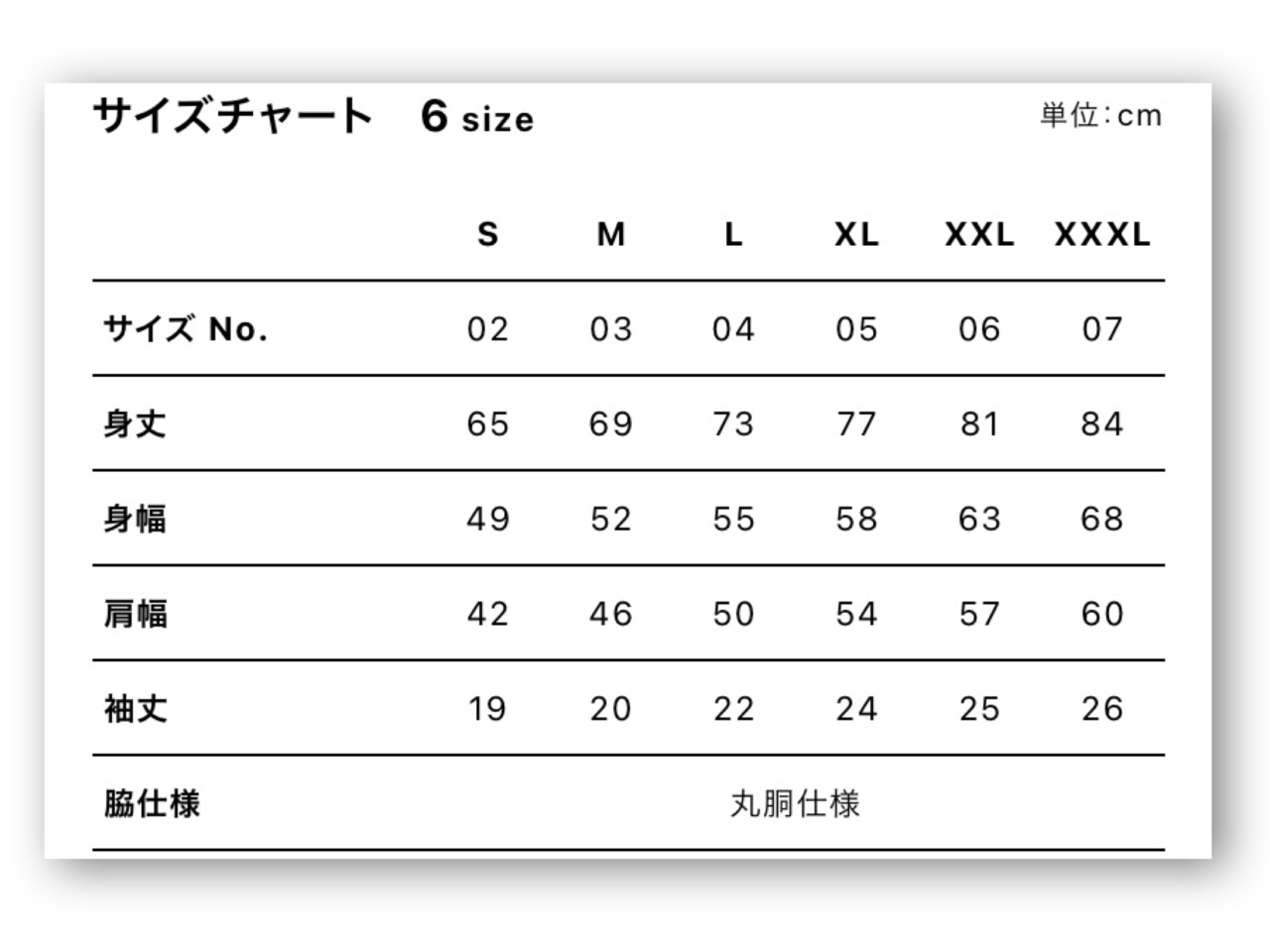Click the XXXL size column header

1102,234
